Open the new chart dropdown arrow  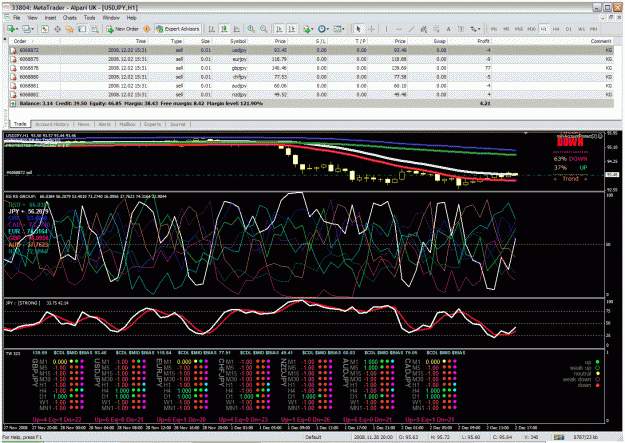click(x=17, y=29)
